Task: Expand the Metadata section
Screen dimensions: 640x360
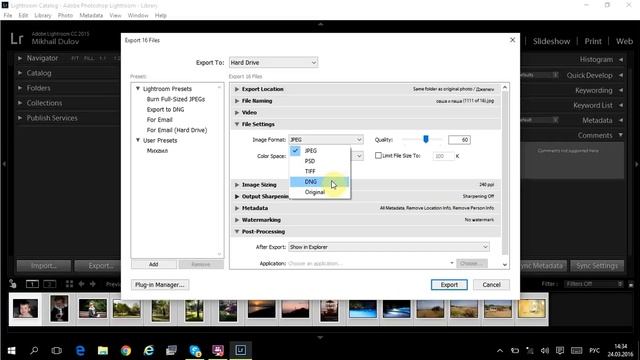Action: (x=237, y=208)
